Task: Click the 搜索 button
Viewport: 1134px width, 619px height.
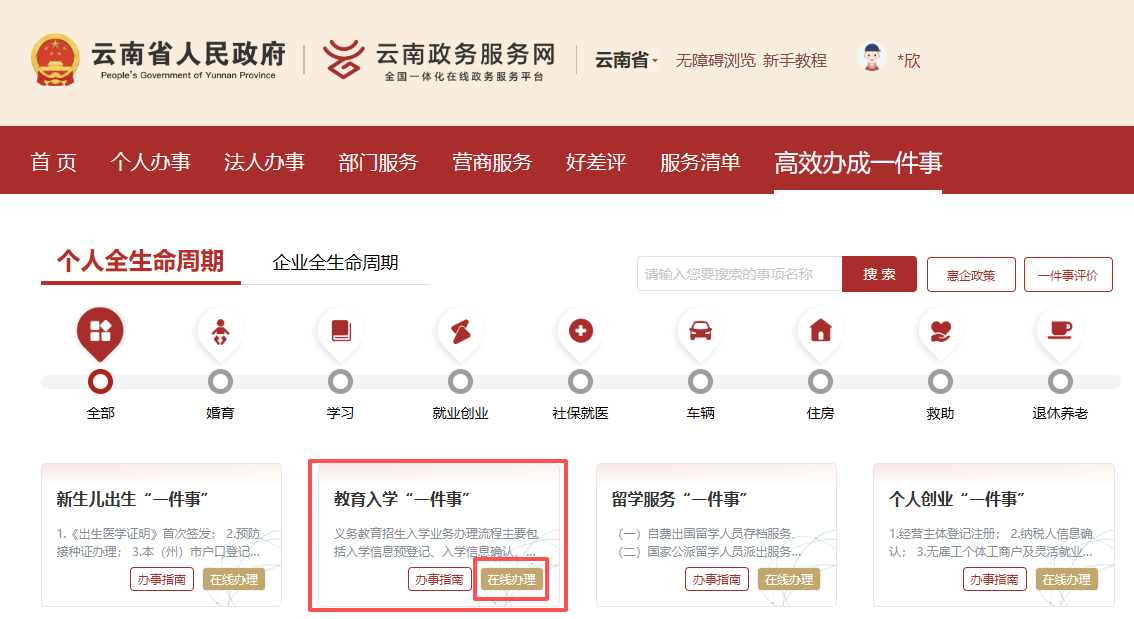Action: [x=879, y=274]
